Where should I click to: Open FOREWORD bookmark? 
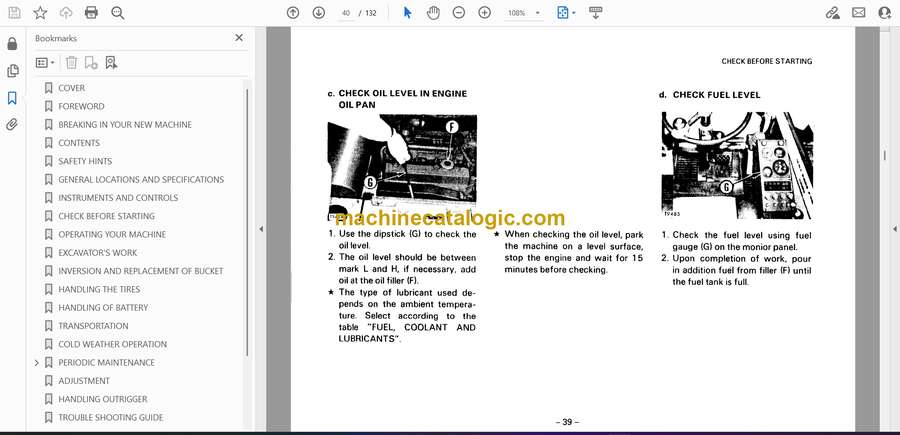(x=81, y=106)
